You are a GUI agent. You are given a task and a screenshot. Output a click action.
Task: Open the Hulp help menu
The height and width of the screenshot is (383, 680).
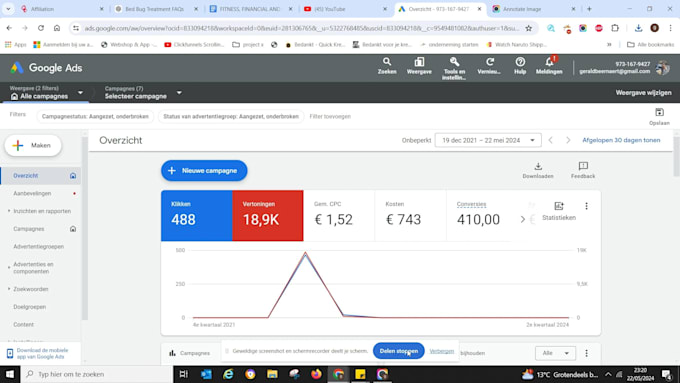(520, 66)
